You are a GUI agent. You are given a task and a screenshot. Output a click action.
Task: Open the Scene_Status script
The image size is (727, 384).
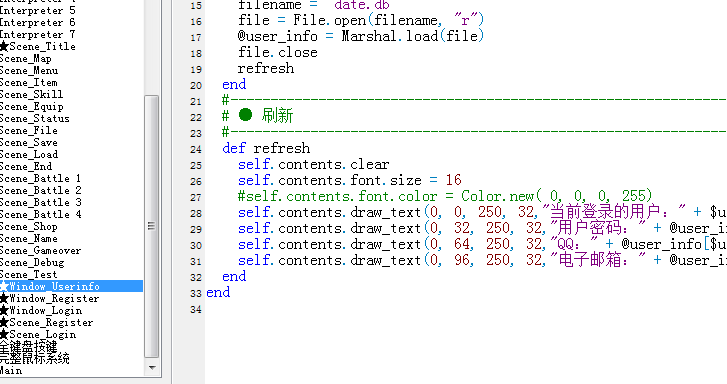point(35,119)
